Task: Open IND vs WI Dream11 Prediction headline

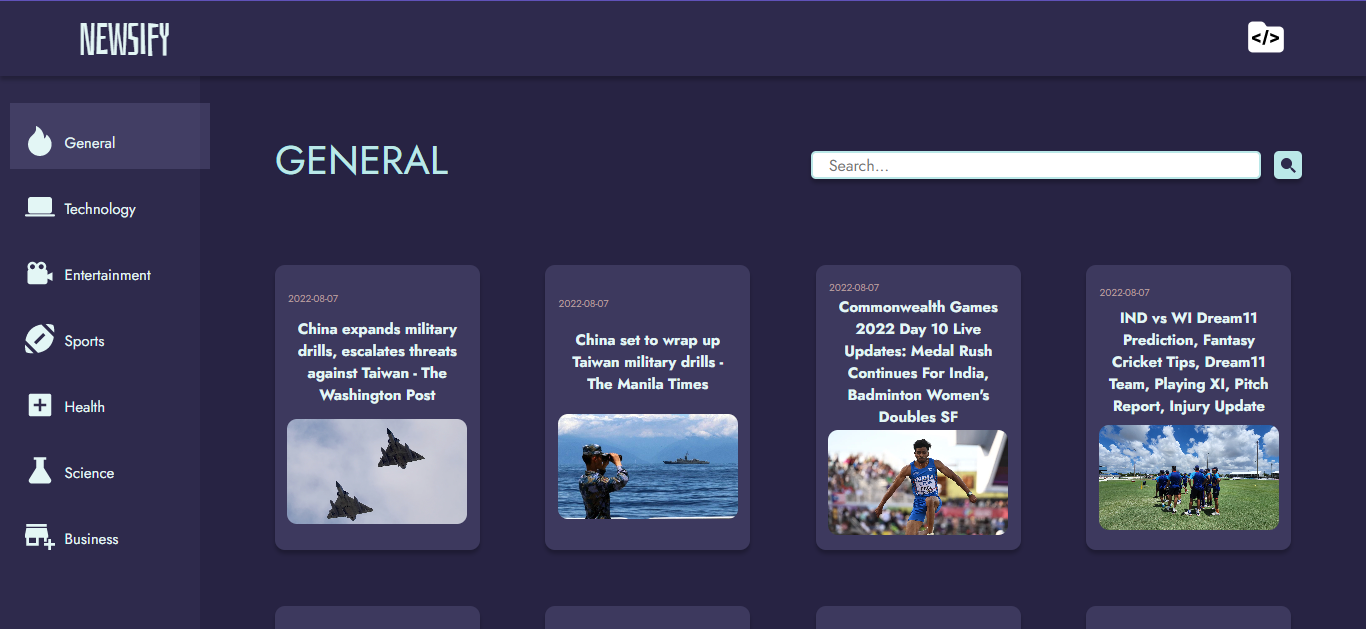Action: point(1189,362)
